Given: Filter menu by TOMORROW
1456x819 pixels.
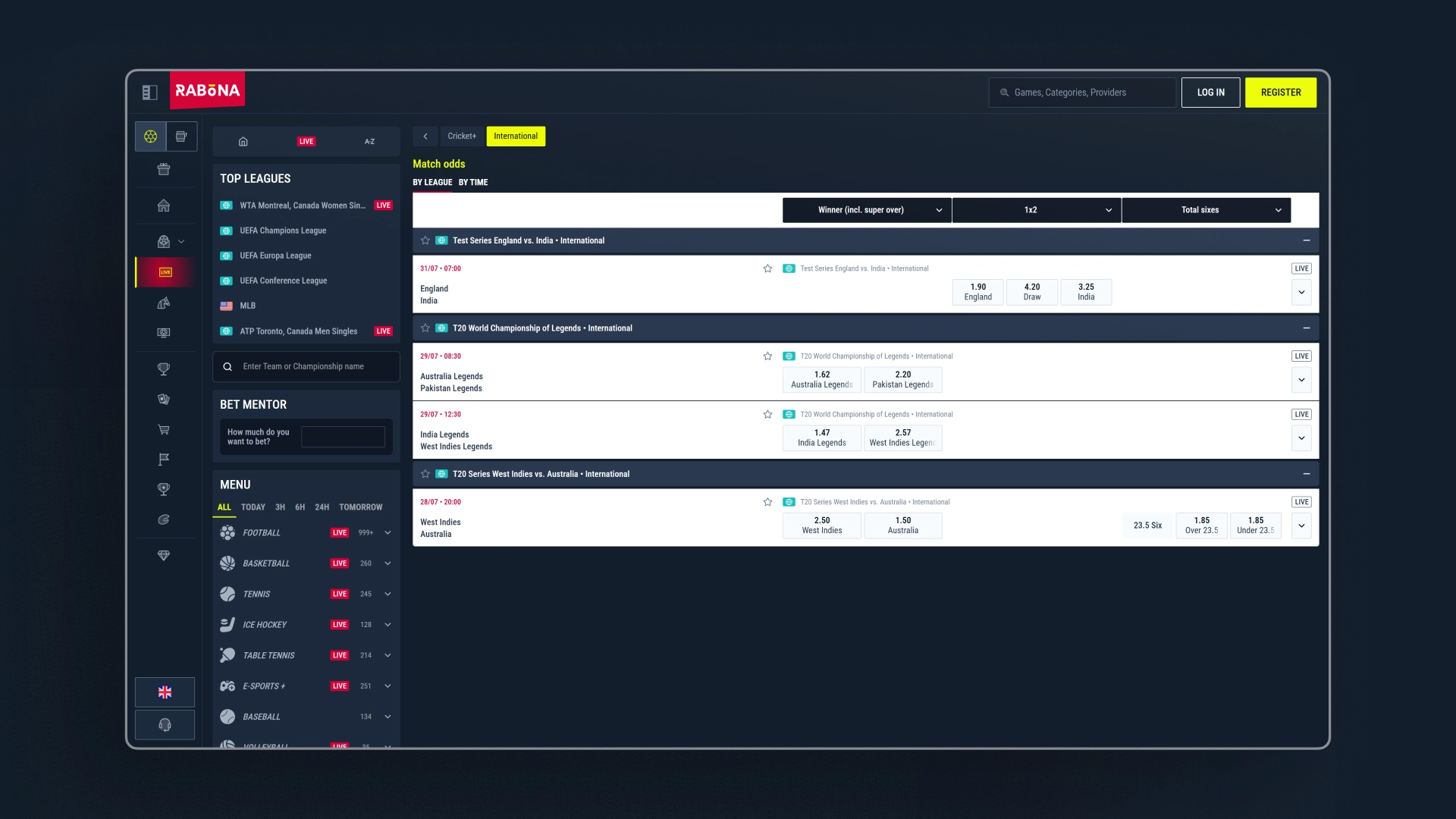Looking at the screenshot, I should coord(361,507).
